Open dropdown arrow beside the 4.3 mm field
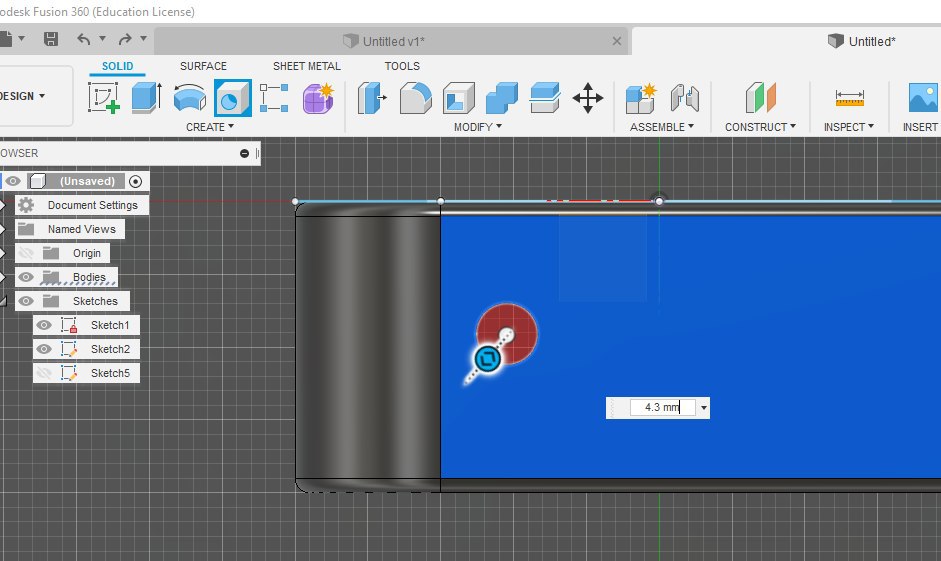The height and width of the screenshot is (561, 941). click(x=704, y=408)
